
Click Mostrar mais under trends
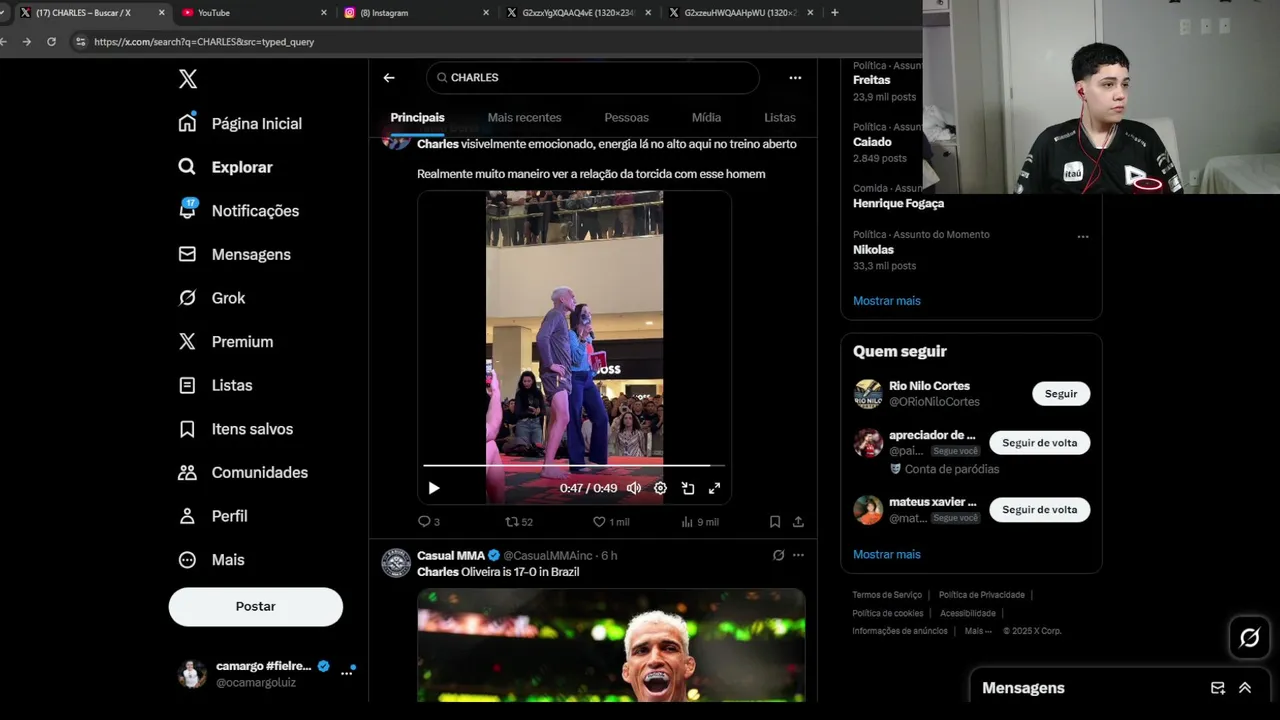(887, 300)
